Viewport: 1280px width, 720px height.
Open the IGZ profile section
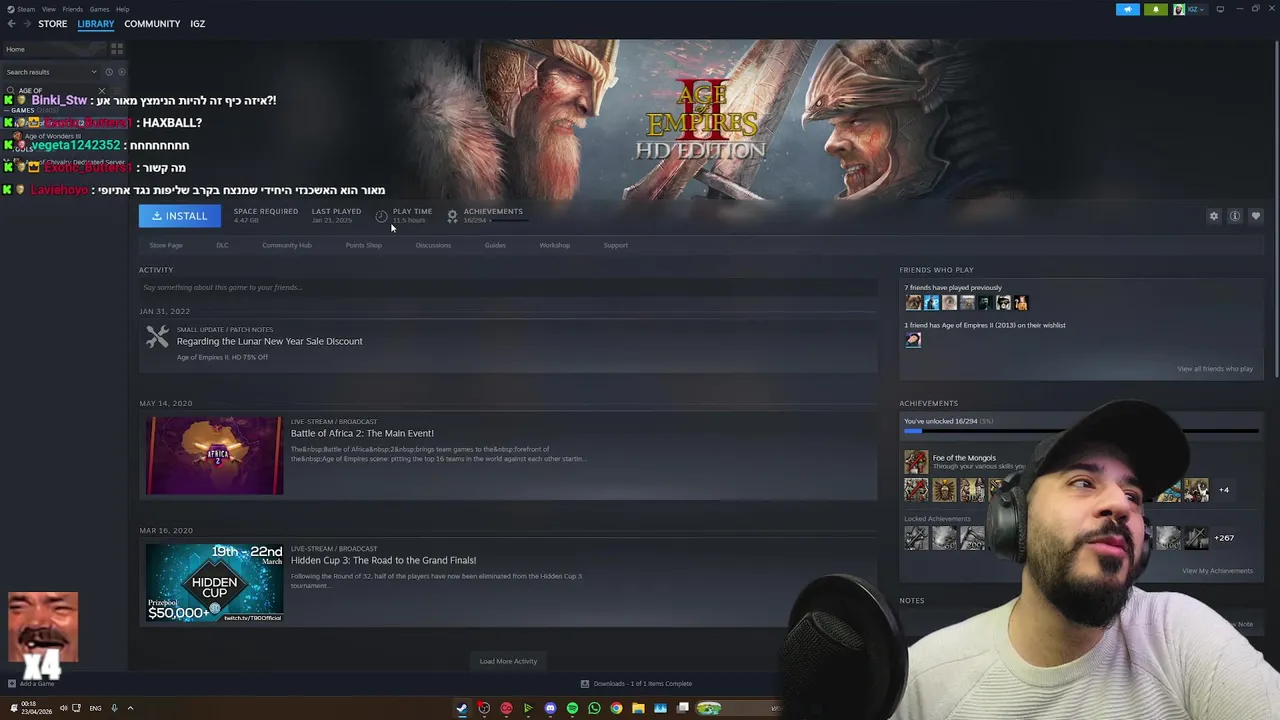[x=197, y=24]
